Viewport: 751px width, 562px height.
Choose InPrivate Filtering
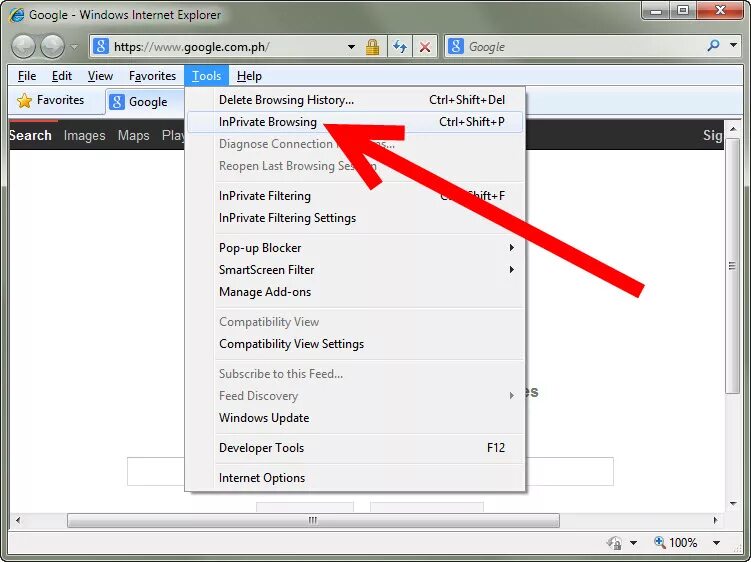click(x=355, y=195)
